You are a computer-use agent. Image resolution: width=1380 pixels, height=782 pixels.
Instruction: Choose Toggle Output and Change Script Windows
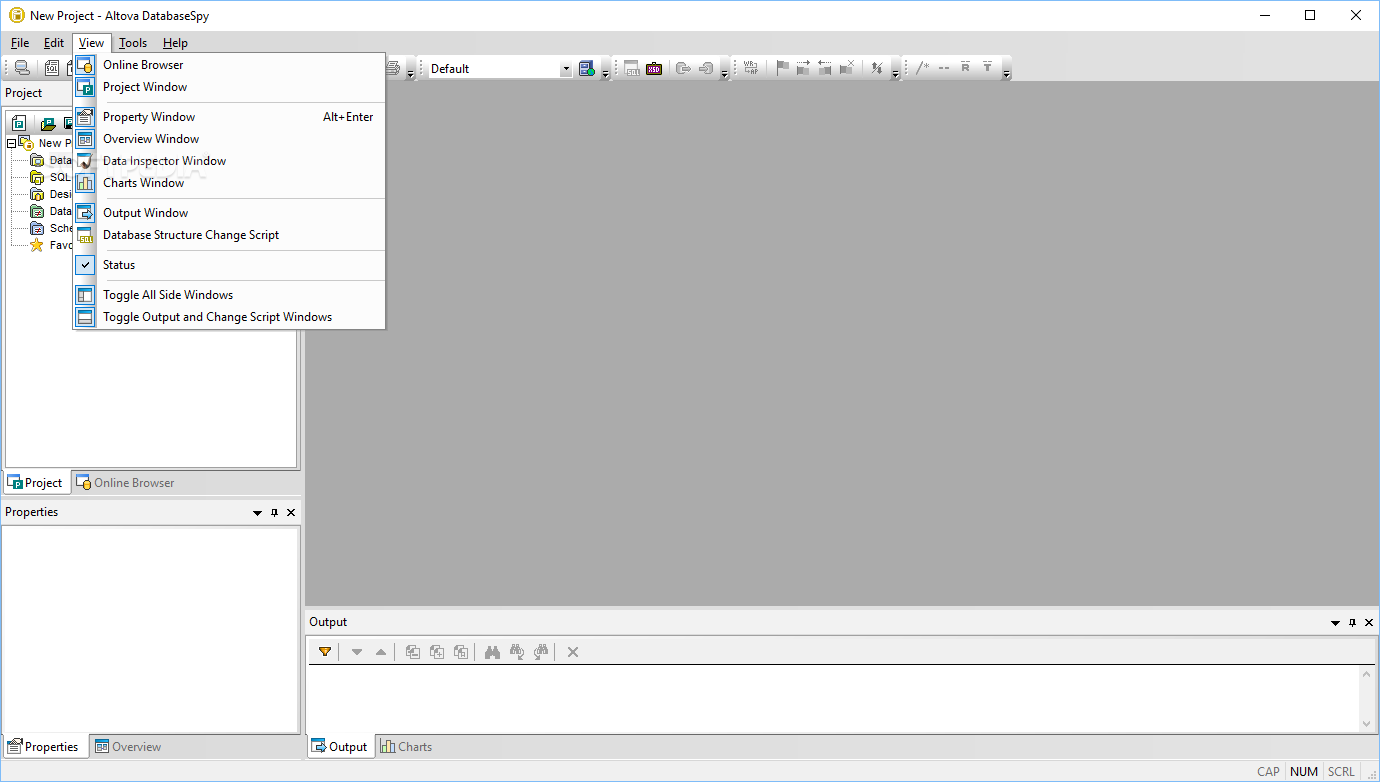pos(229,317)
